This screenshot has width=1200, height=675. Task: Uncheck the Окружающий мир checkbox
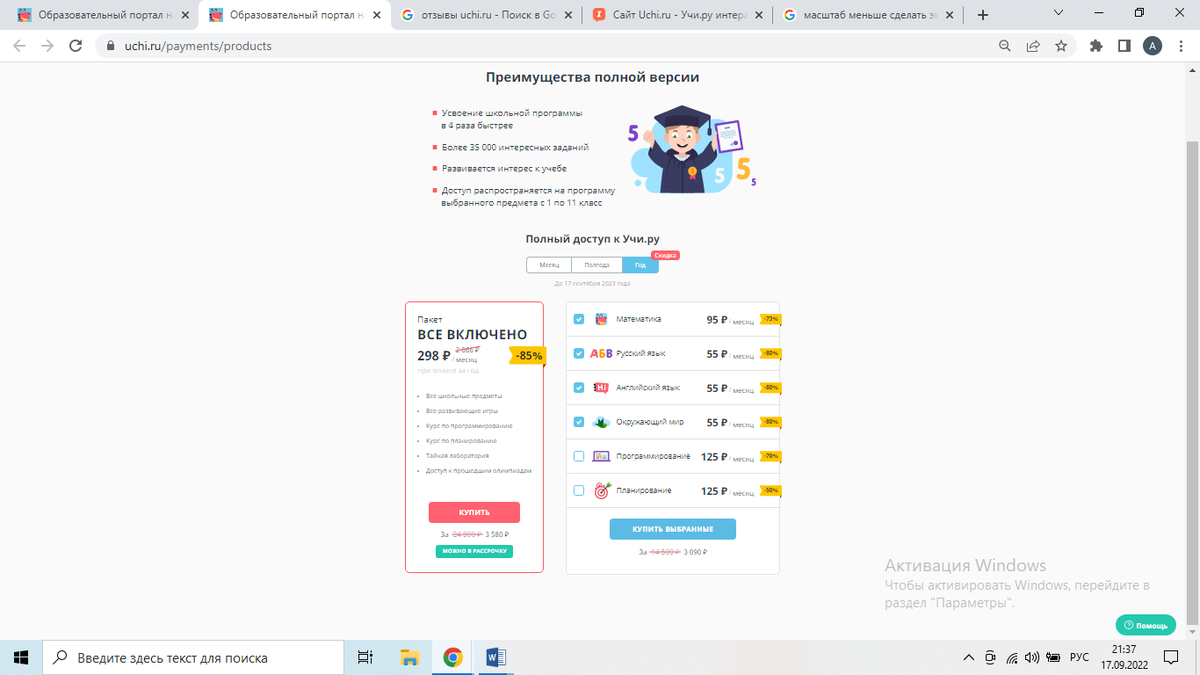click(x=579, y=422)
